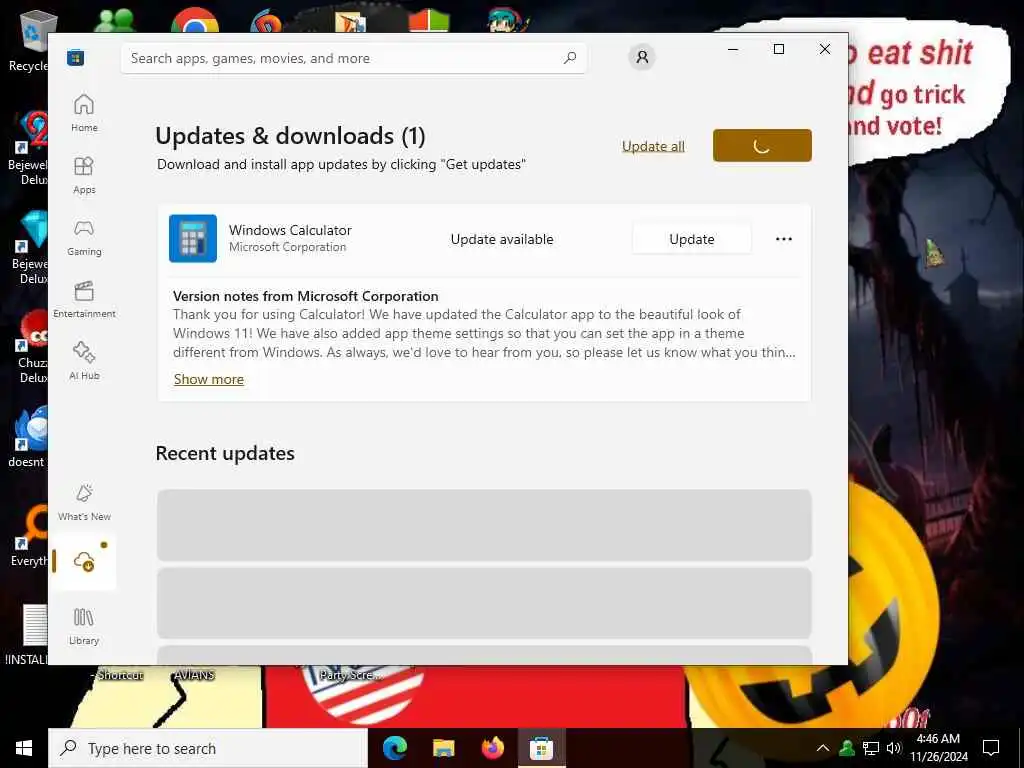Image resolution: width=1024 pixels, height=768 pixels.
Task: Open File Explorer from the taskbar
Action: point(443,748)
